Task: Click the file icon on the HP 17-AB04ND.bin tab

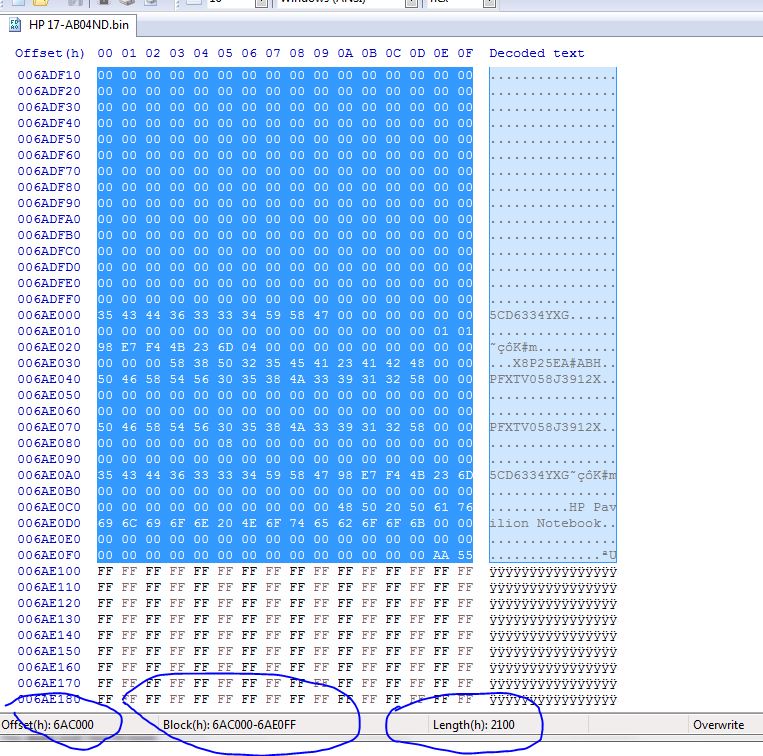Action: [15, 25]
